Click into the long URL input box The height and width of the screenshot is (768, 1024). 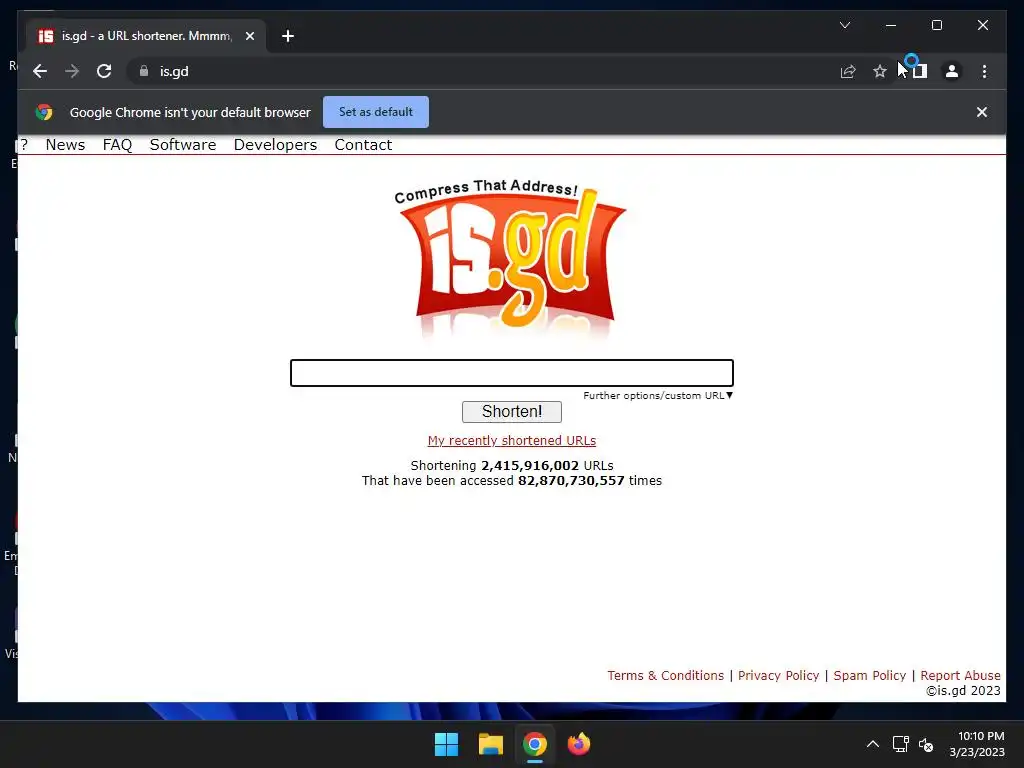(x=512, y=373)
